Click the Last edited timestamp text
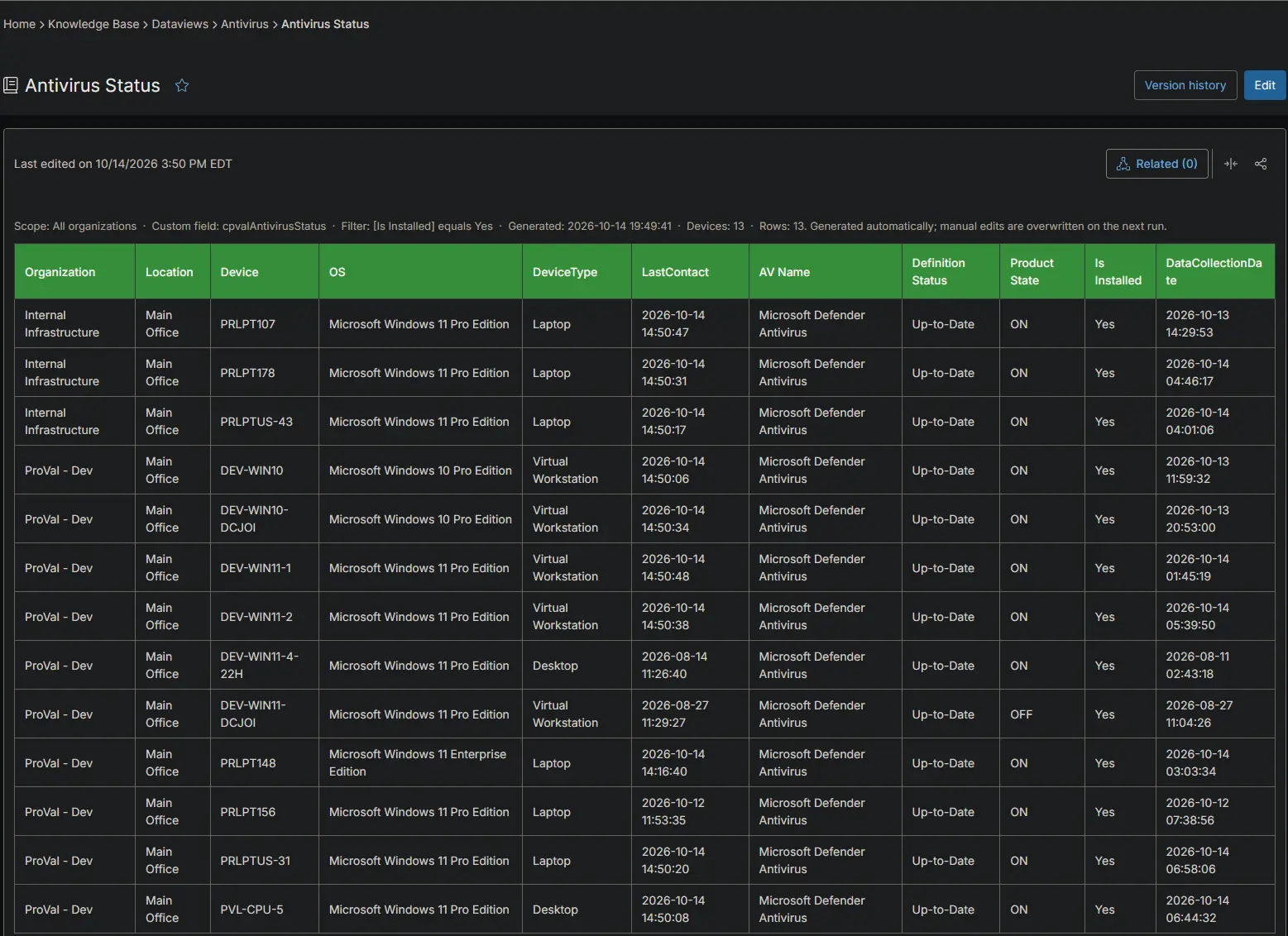Screen dimensions: 1288x936 123,164
